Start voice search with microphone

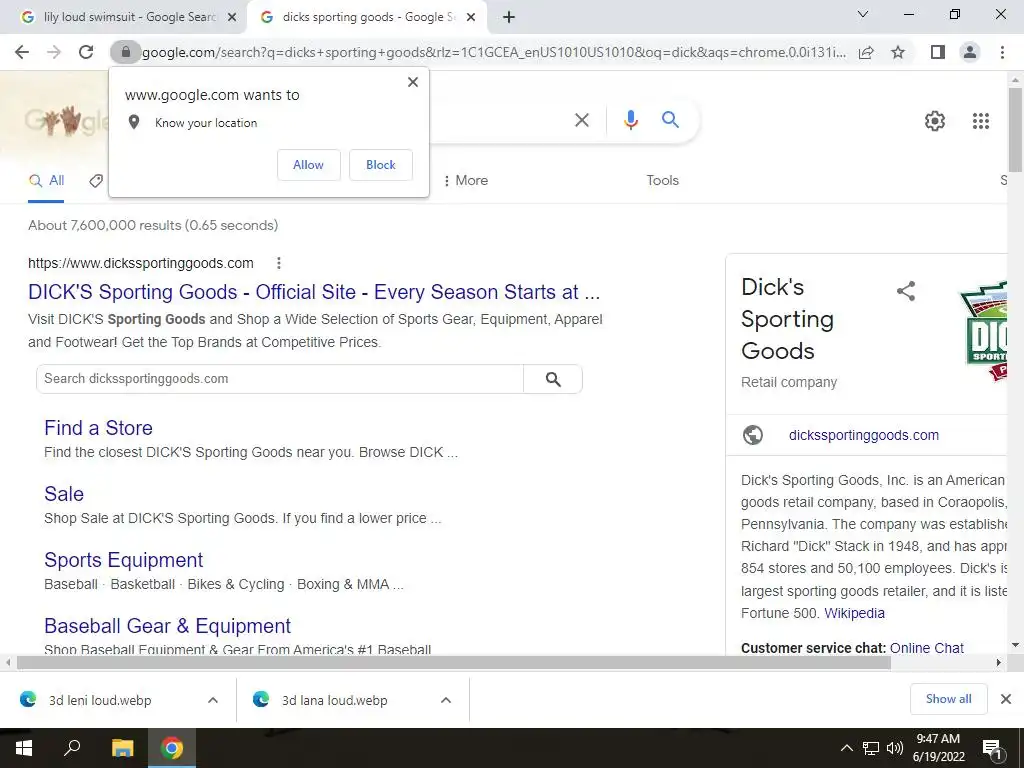[x=630, y=120]
